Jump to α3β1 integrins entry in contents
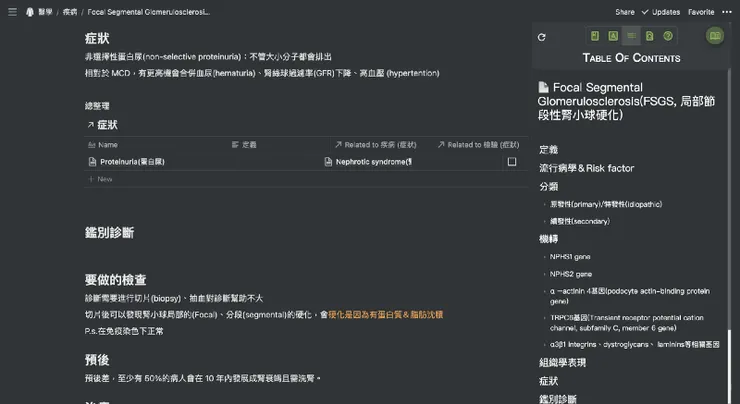This screenshot has width=740, height=404. (x=634, y=345)
